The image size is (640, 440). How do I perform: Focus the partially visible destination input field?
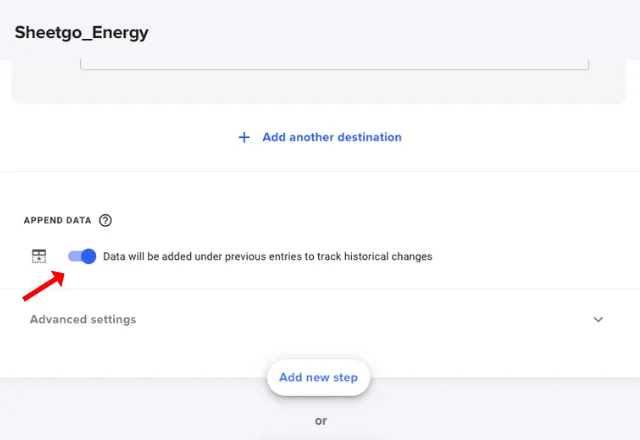point(334,64)
